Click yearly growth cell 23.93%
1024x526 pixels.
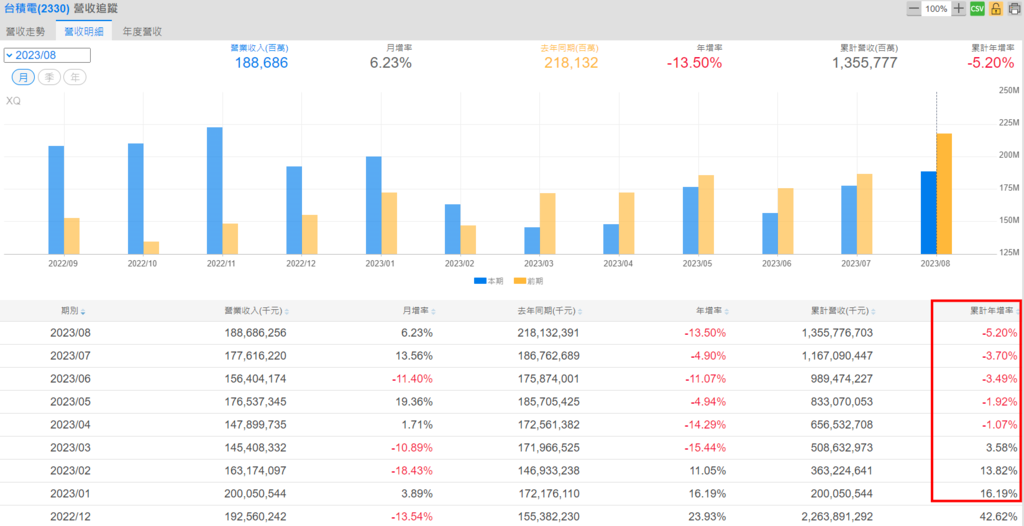point(708,516)
